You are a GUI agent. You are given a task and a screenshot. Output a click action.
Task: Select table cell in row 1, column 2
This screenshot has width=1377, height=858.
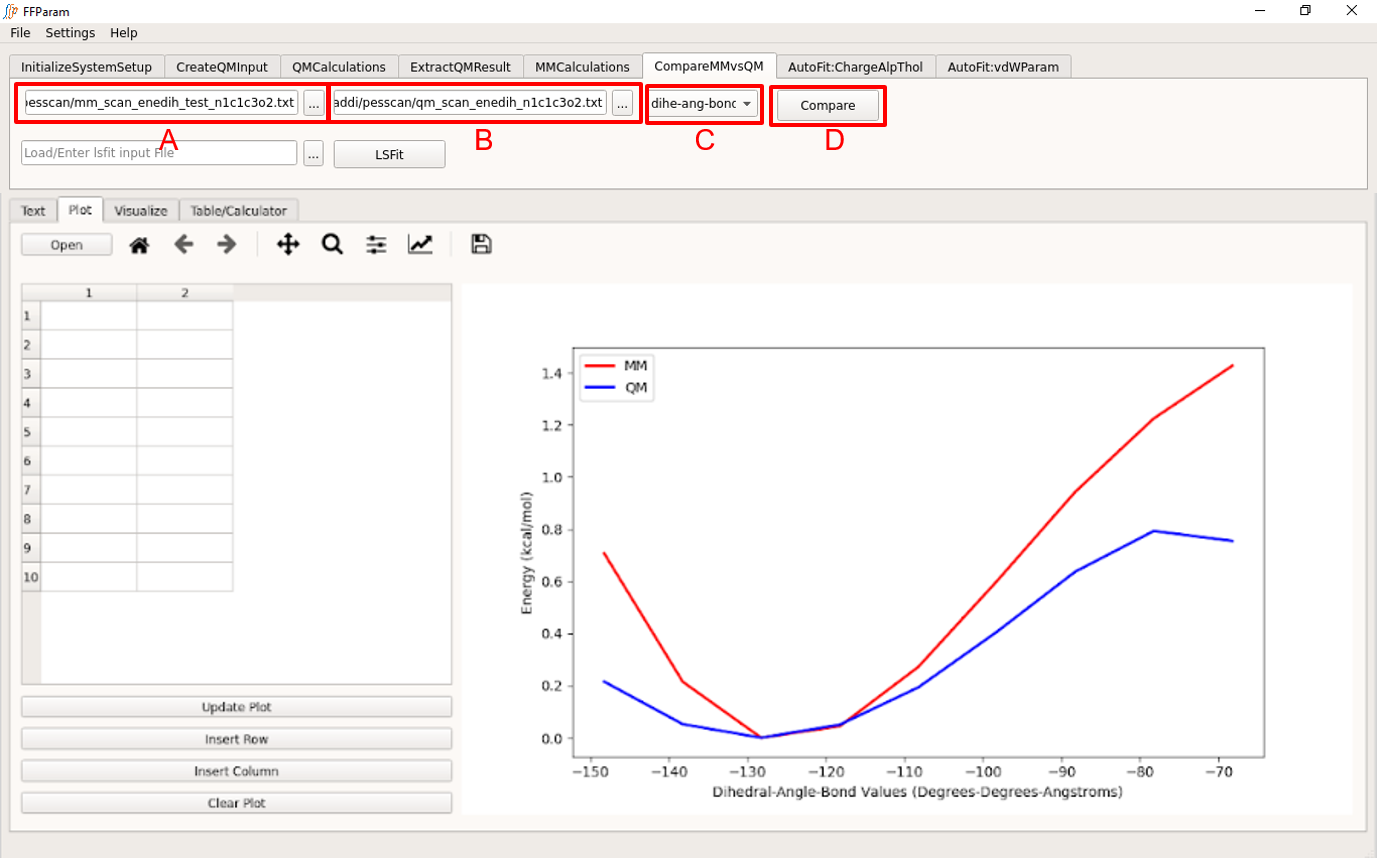[x=185, y=315]
